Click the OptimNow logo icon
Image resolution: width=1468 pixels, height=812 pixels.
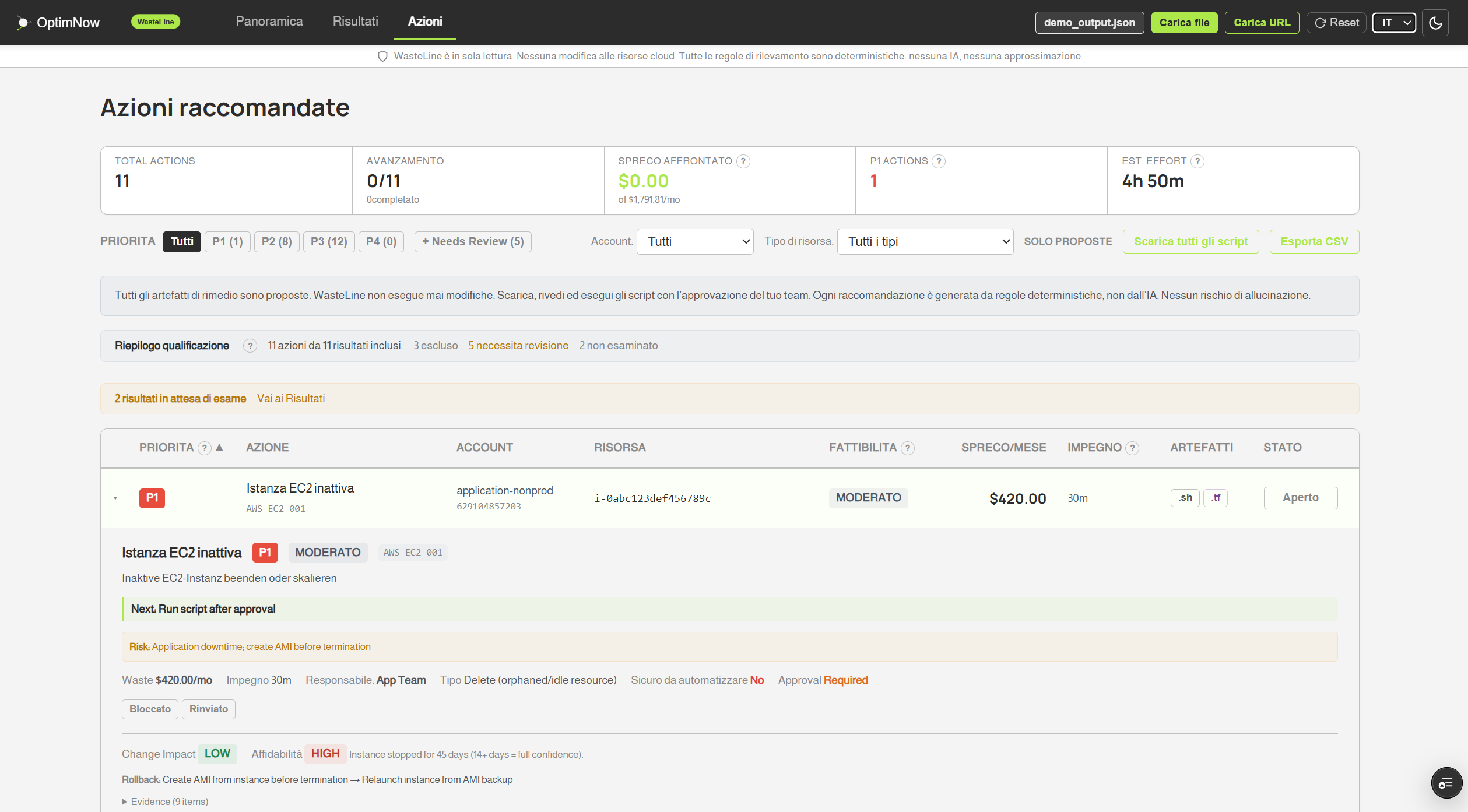(23, 23)
